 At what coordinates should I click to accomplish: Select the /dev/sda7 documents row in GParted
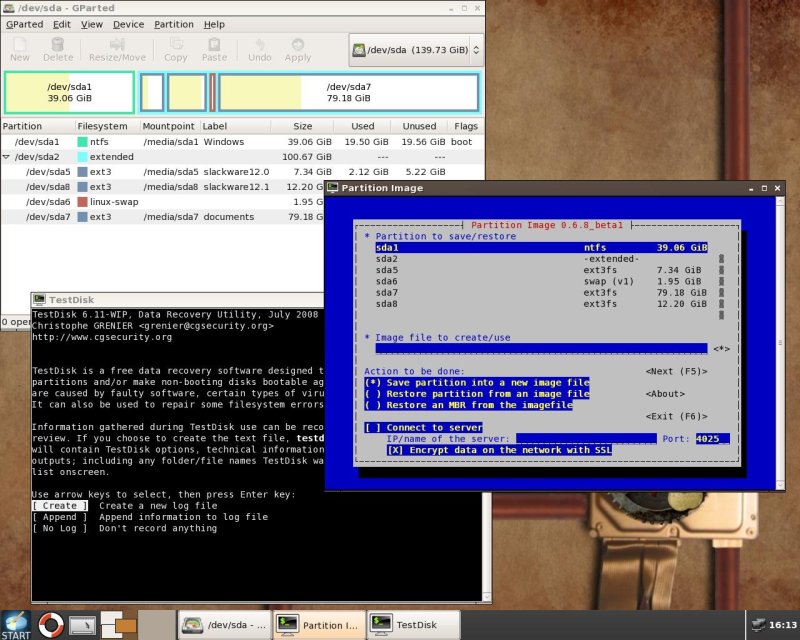[x=163, y=217]
